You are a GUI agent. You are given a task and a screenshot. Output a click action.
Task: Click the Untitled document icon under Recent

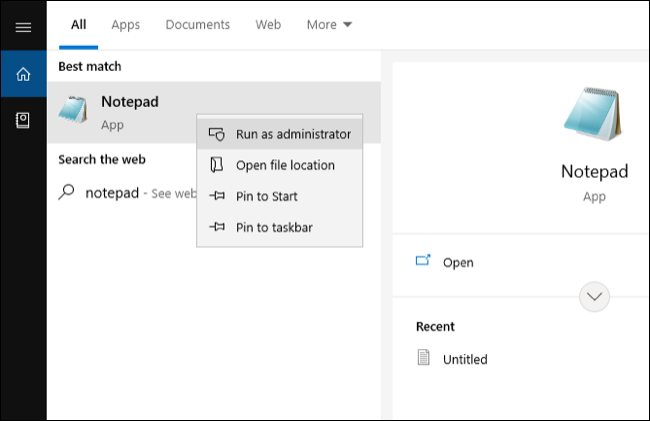tap(424, 358)
